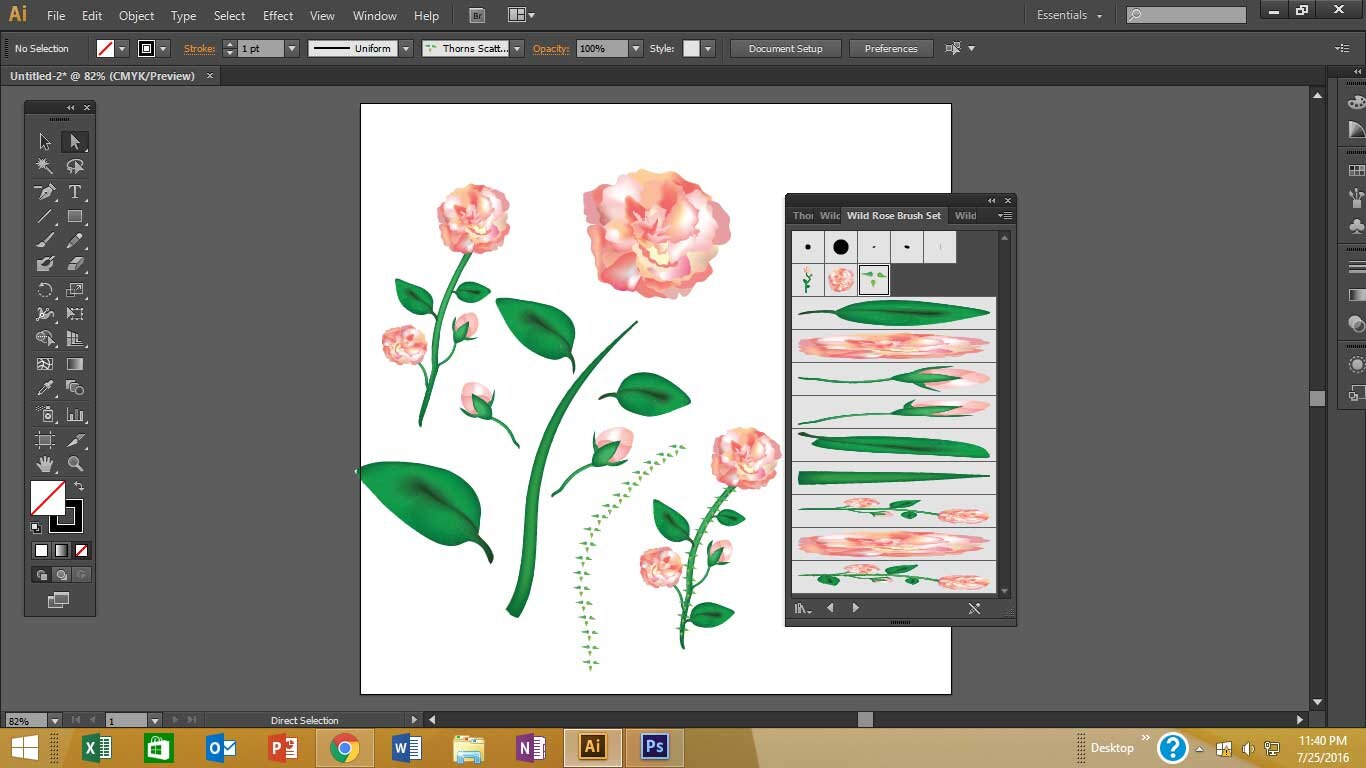Click Remove Brush Stroke in the Brushes panel
1366x768 pixels.
tap(975, 608)
